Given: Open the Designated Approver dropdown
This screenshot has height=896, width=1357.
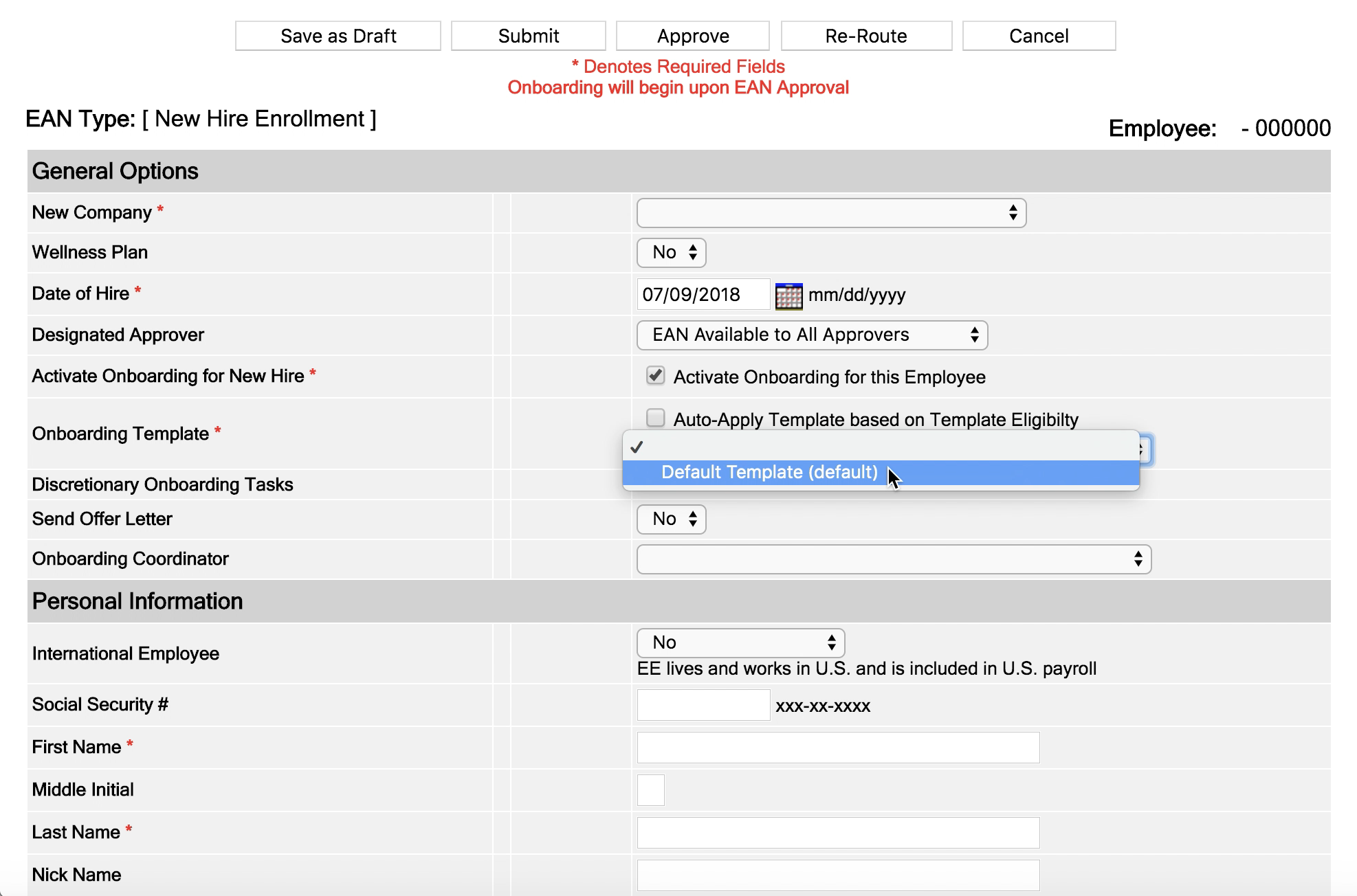Looking at the screenshot, I should (x=812, y=335).
